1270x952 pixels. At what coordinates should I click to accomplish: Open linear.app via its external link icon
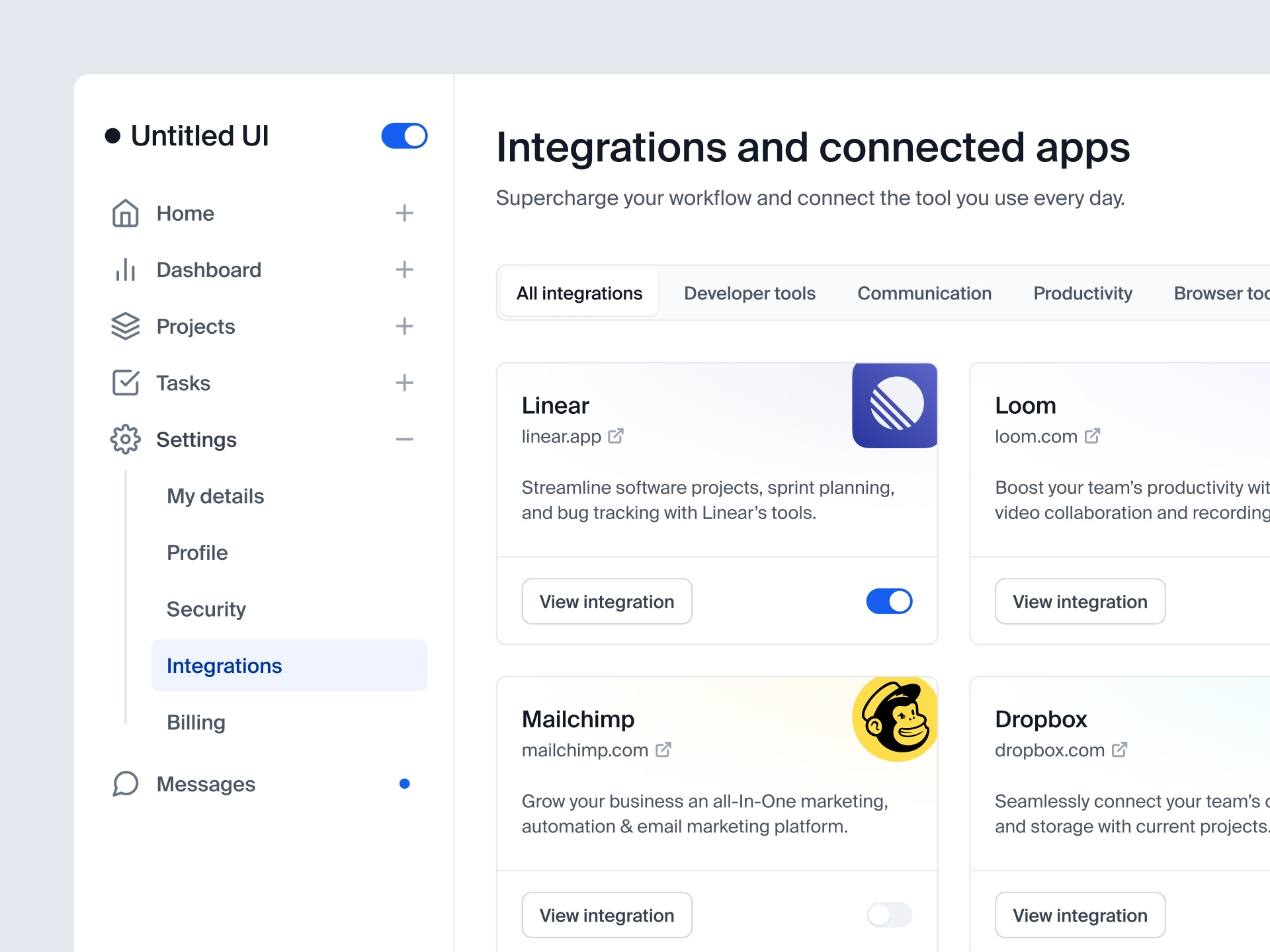click(x=616, y=436)
